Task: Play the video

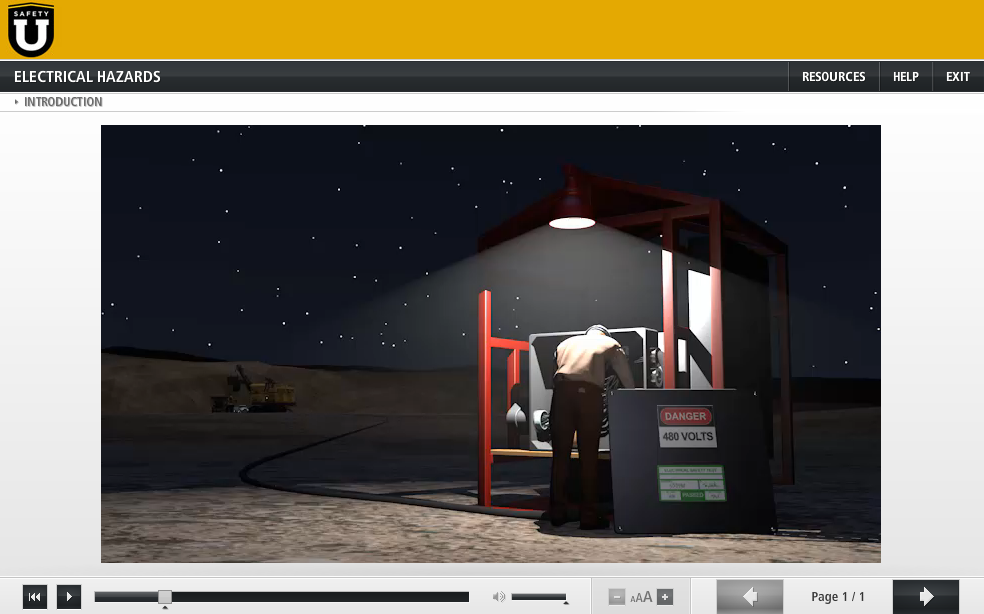Action: click(x=69, y=596)
